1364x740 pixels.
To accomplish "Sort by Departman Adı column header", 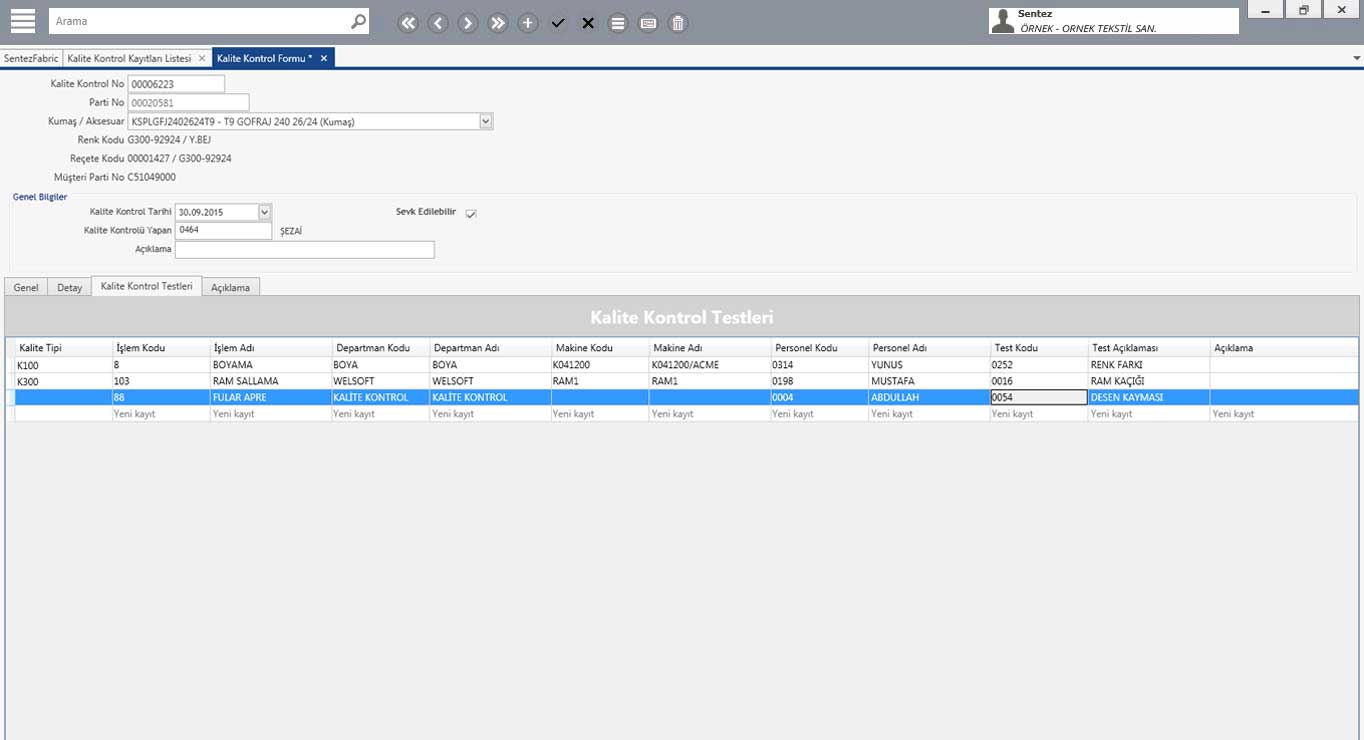I will coord(490,348).
